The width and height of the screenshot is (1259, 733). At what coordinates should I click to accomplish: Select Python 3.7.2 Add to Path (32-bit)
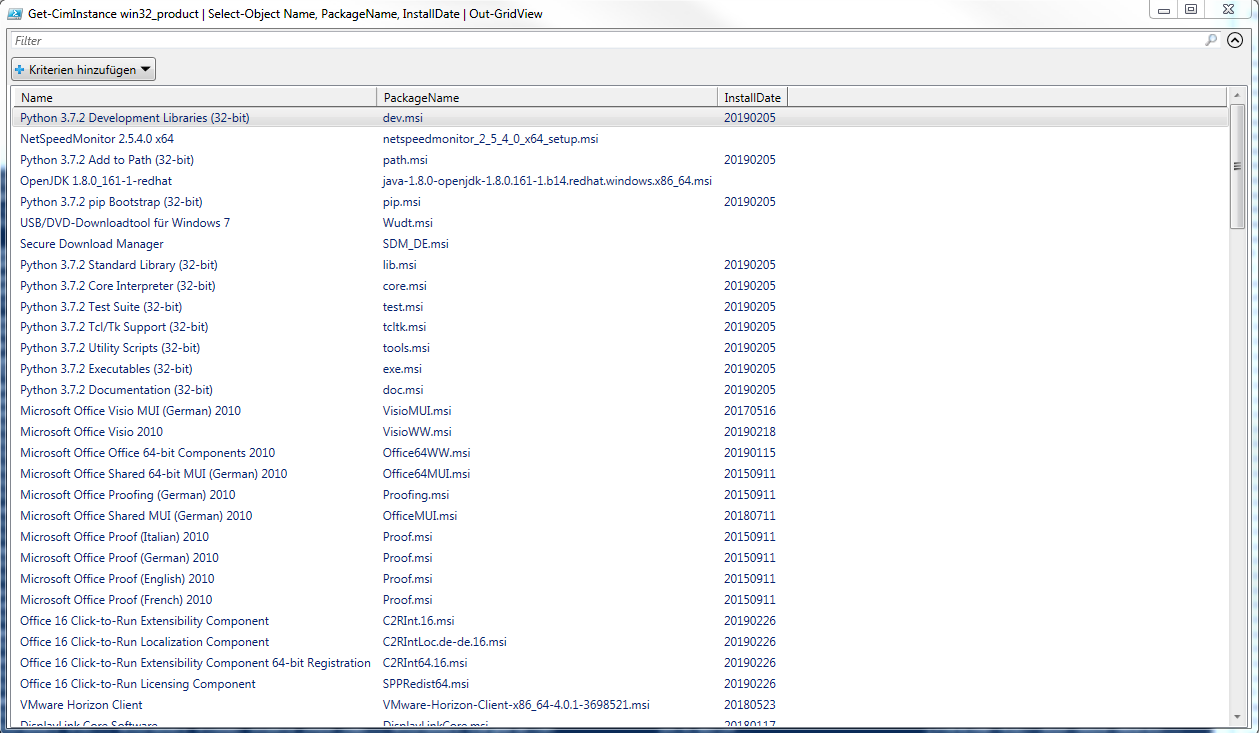[x=620, y=160]
